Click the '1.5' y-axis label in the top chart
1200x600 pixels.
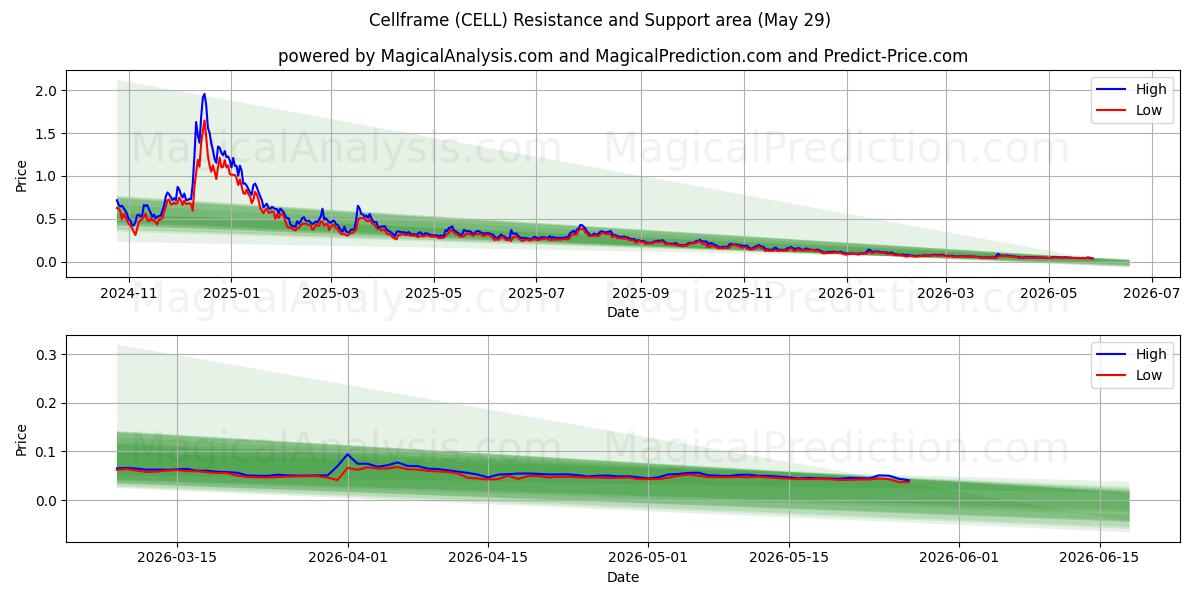[48, 134]
